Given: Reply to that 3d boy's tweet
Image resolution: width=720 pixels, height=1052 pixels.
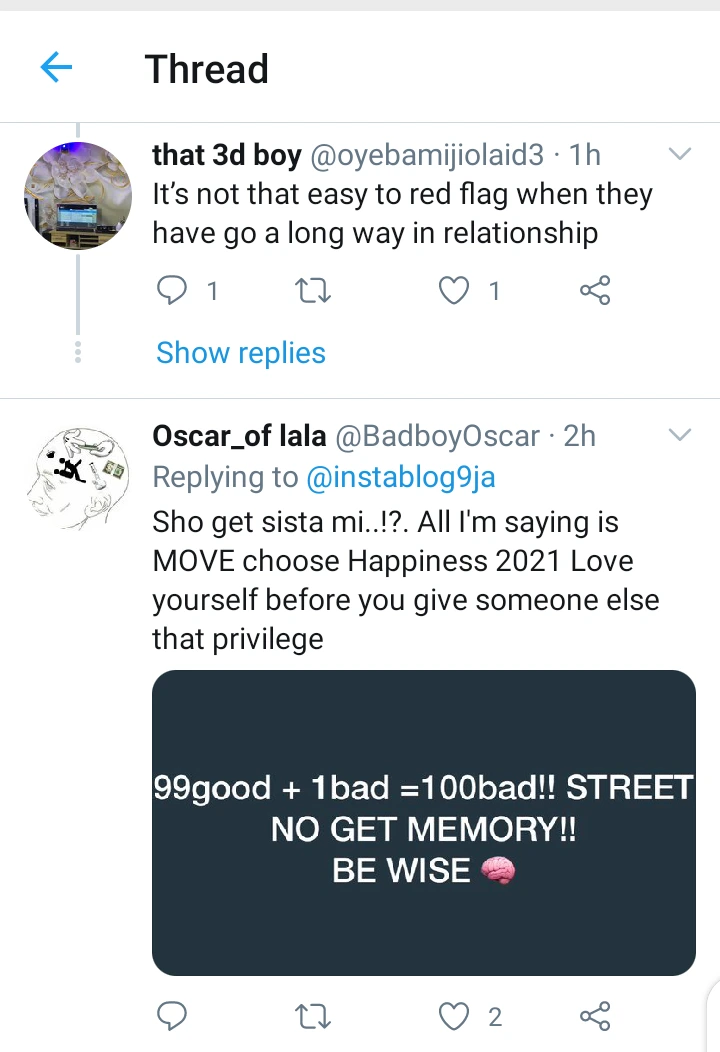Looking at the screenshot, I should pyautogui.click(x=173, y=291).
